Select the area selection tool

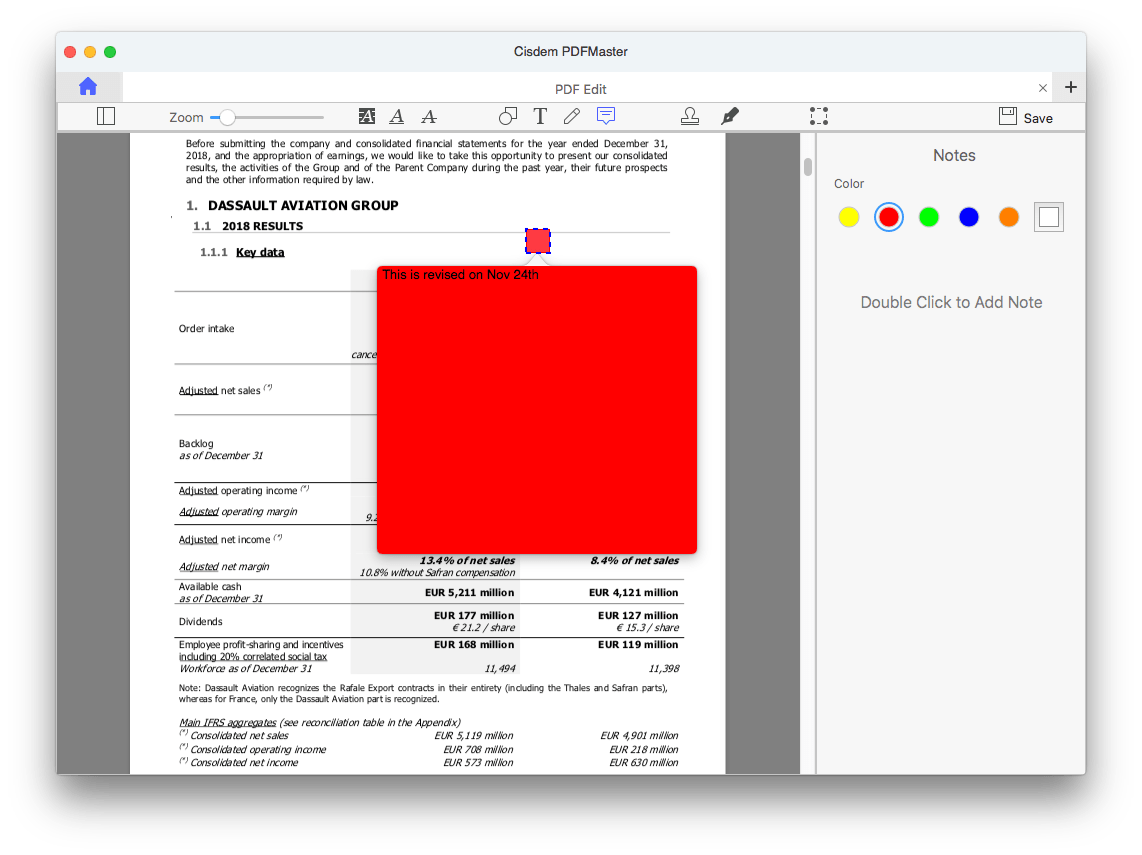[819, 117]
